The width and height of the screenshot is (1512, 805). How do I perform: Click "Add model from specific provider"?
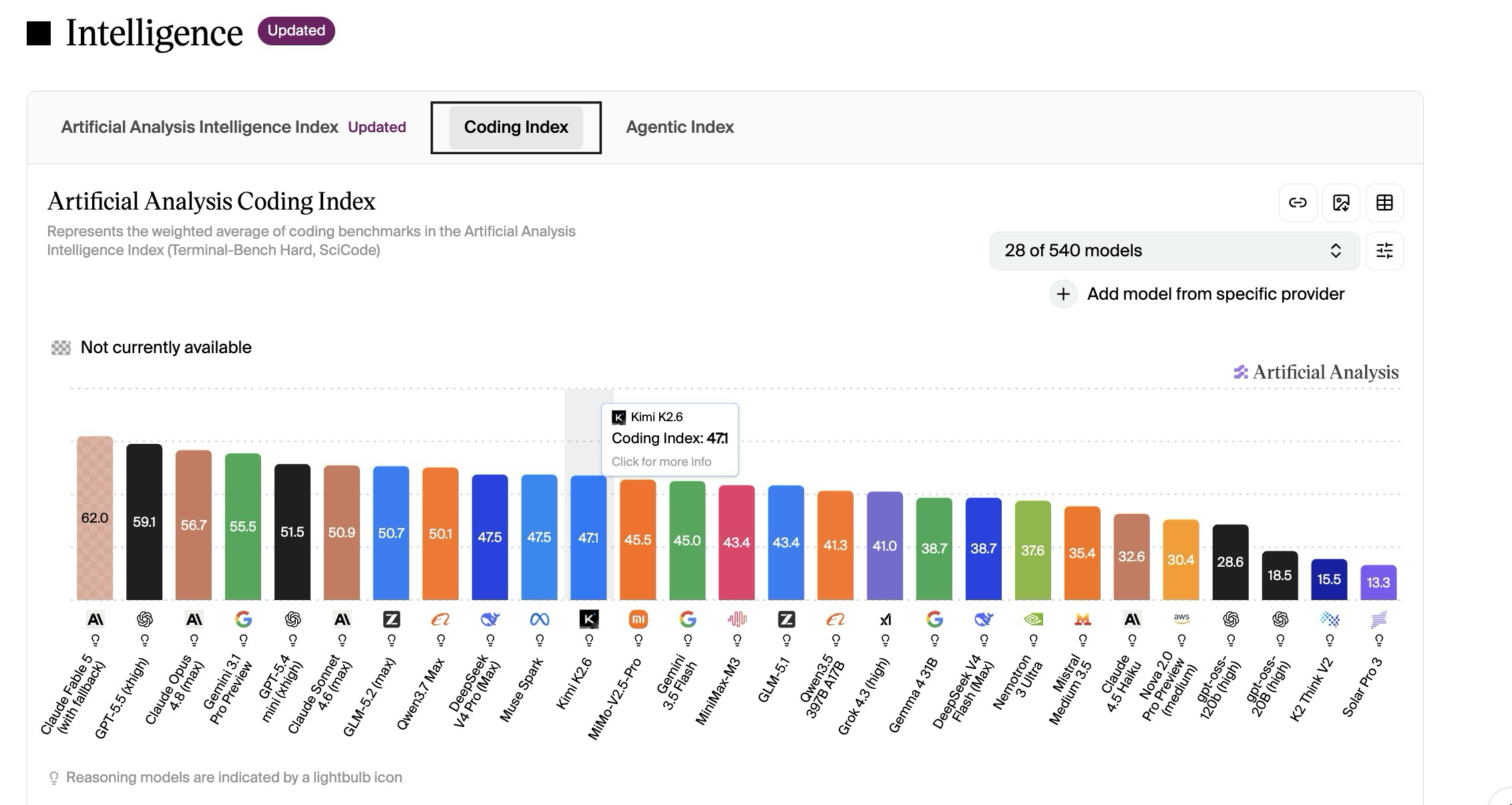pos(1197,294)
